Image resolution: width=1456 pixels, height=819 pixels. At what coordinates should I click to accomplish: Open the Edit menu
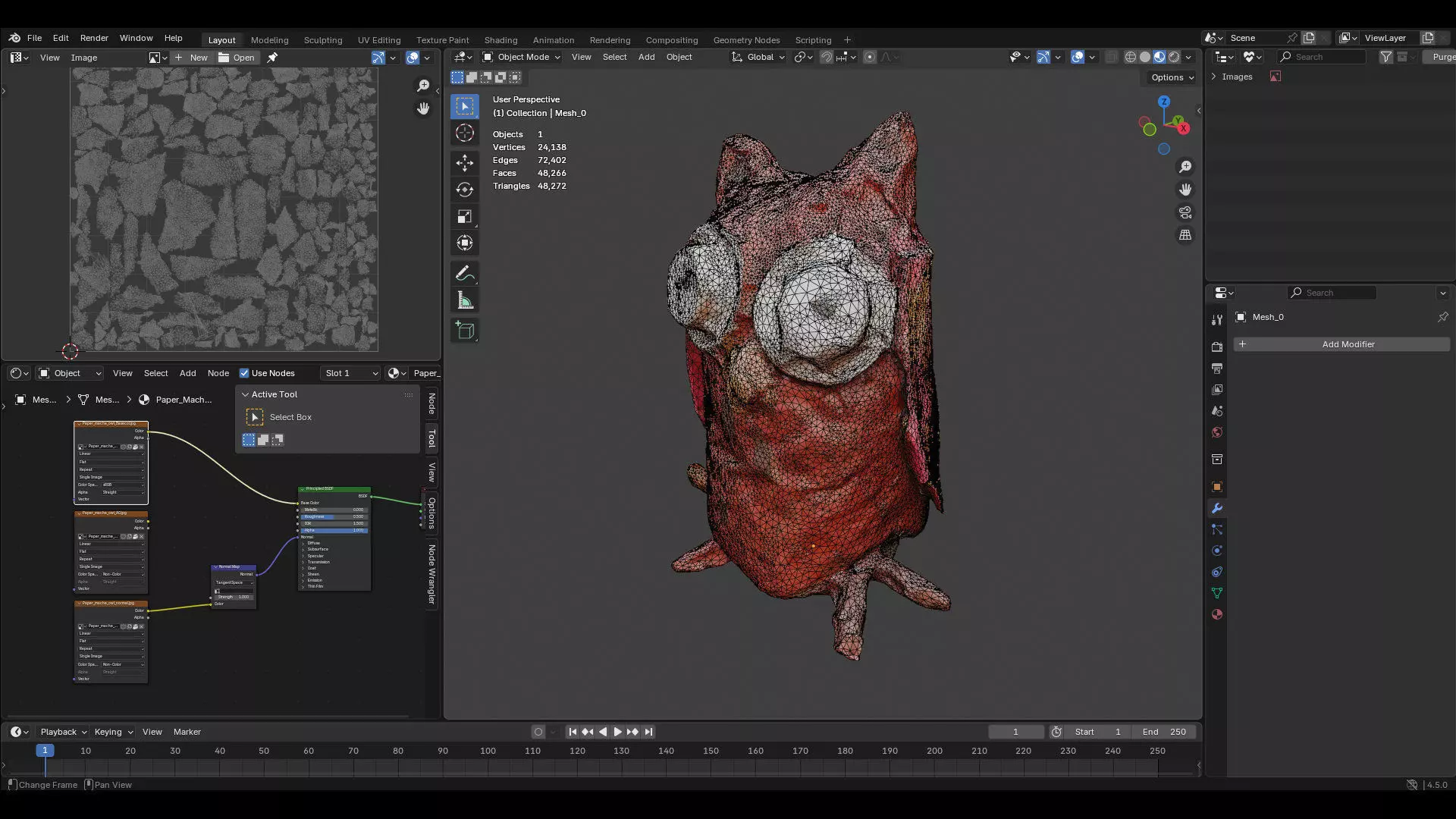pyautogui.click(x=61, y=38)
